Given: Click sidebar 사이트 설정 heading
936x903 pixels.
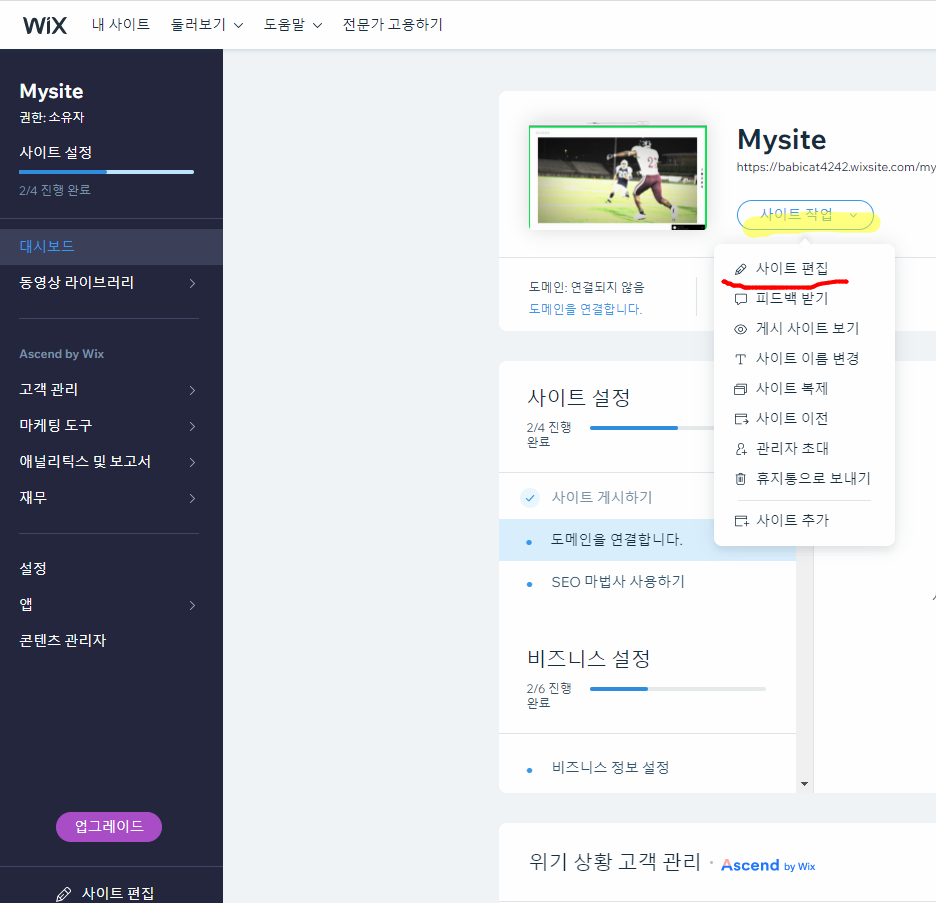Looking at the screenshot, I should pyautogui.click(x=56, y=153).
